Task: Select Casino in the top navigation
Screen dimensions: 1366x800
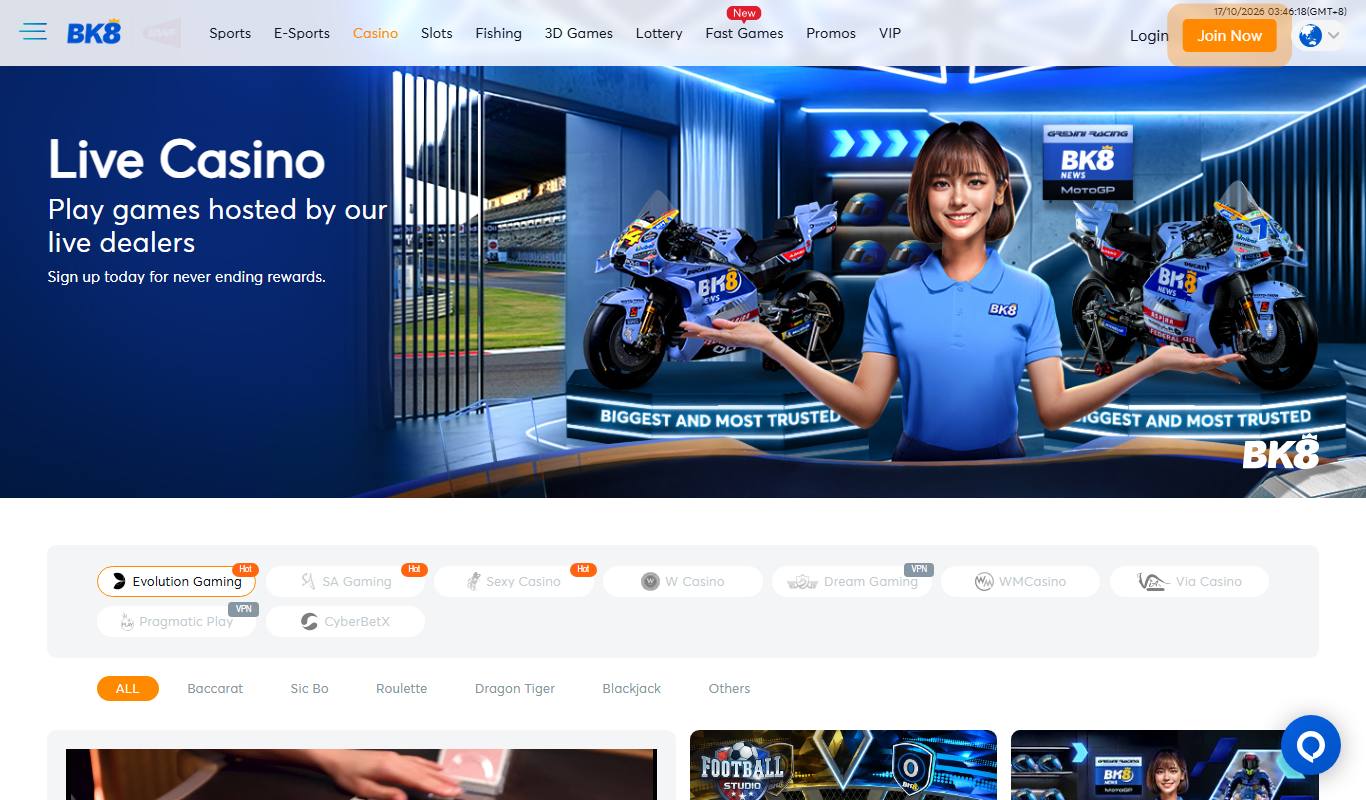Action: 375,33
